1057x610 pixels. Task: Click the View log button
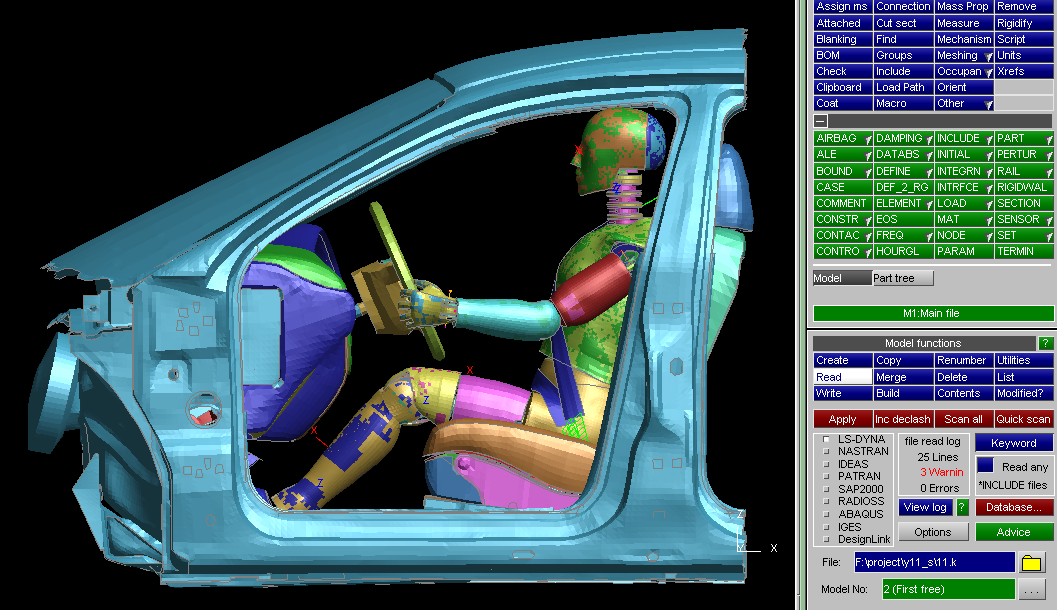pyautogui.click(x=926, y=508)
